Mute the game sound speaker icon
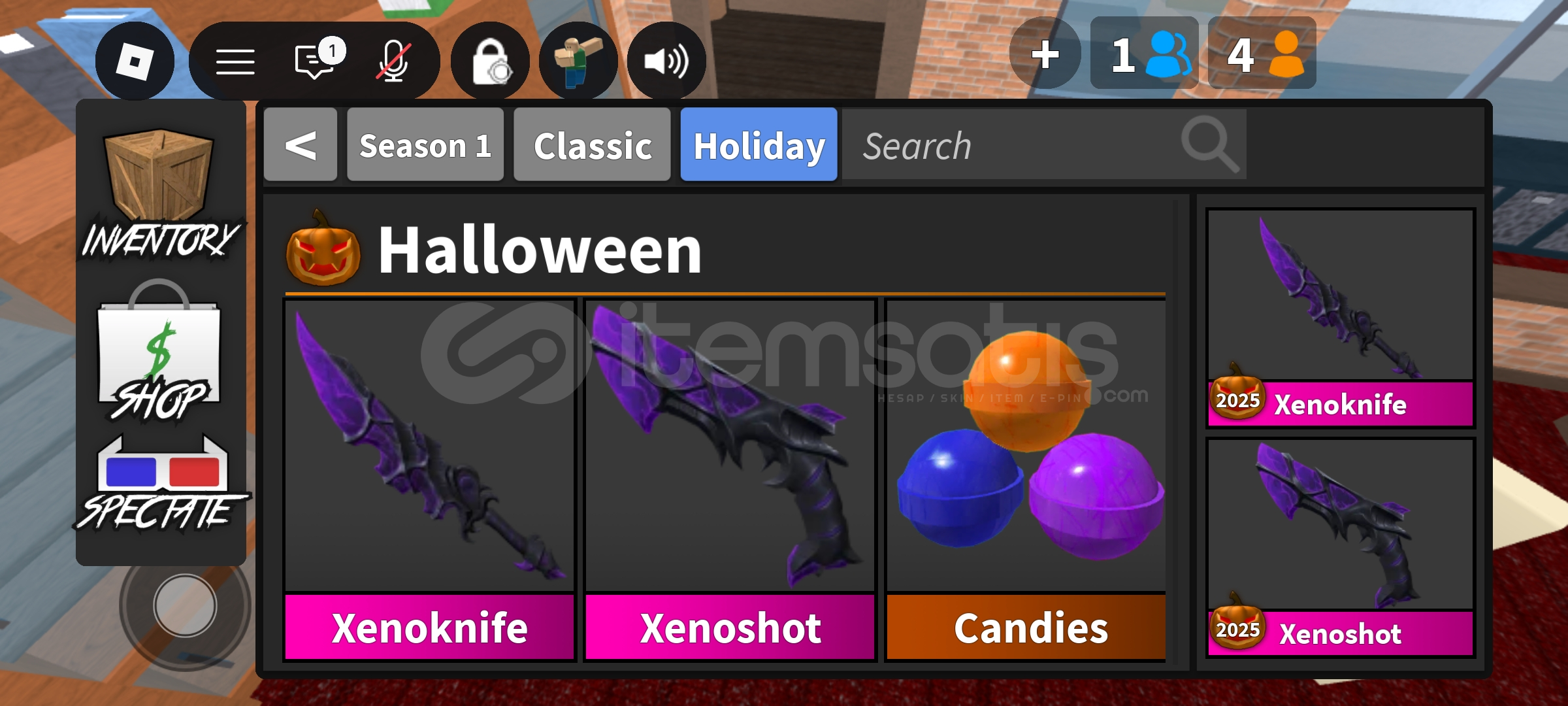 (666, 61)
